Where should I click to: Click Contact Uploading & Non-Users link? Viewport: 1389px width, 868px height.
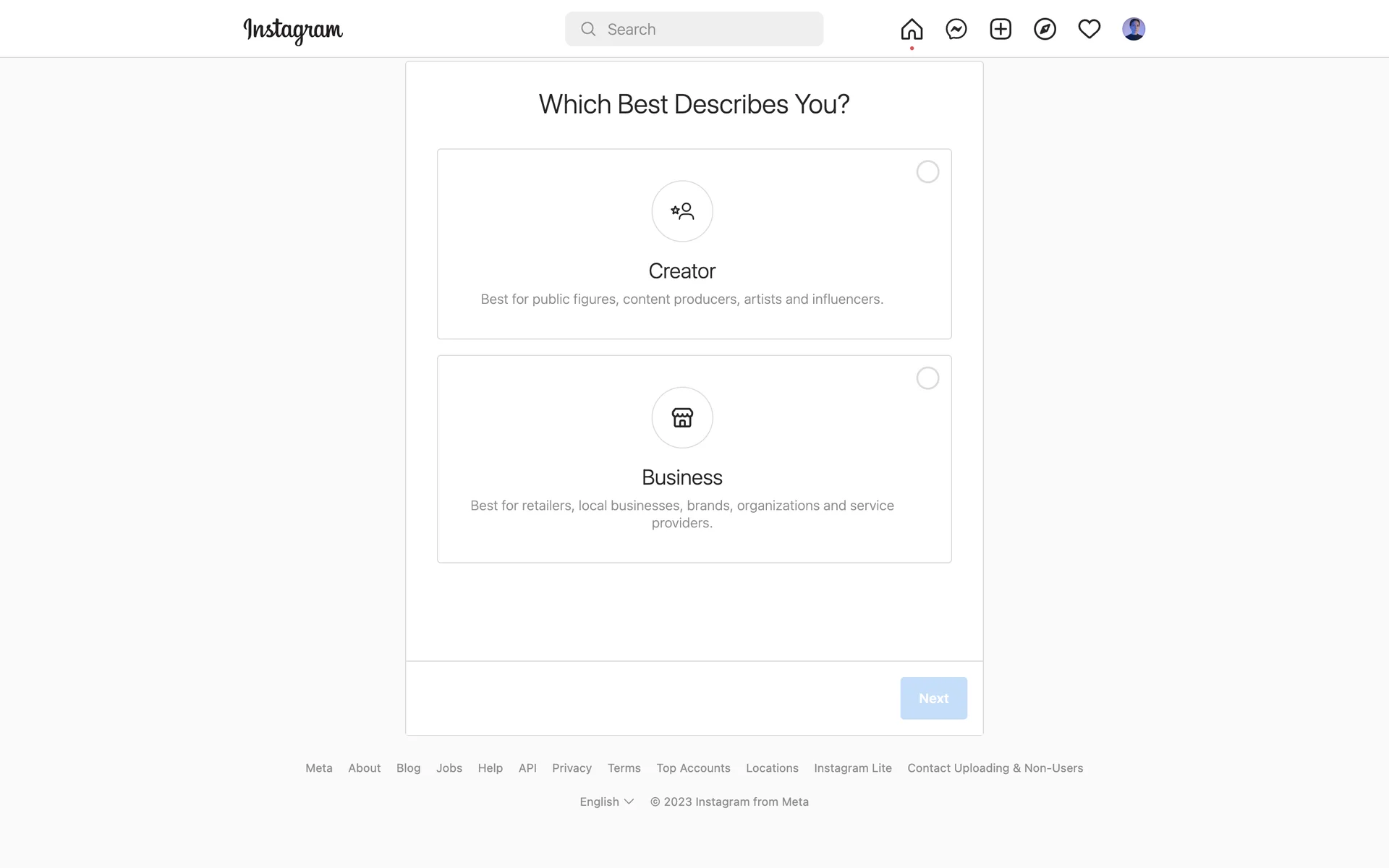click(995, 768)
